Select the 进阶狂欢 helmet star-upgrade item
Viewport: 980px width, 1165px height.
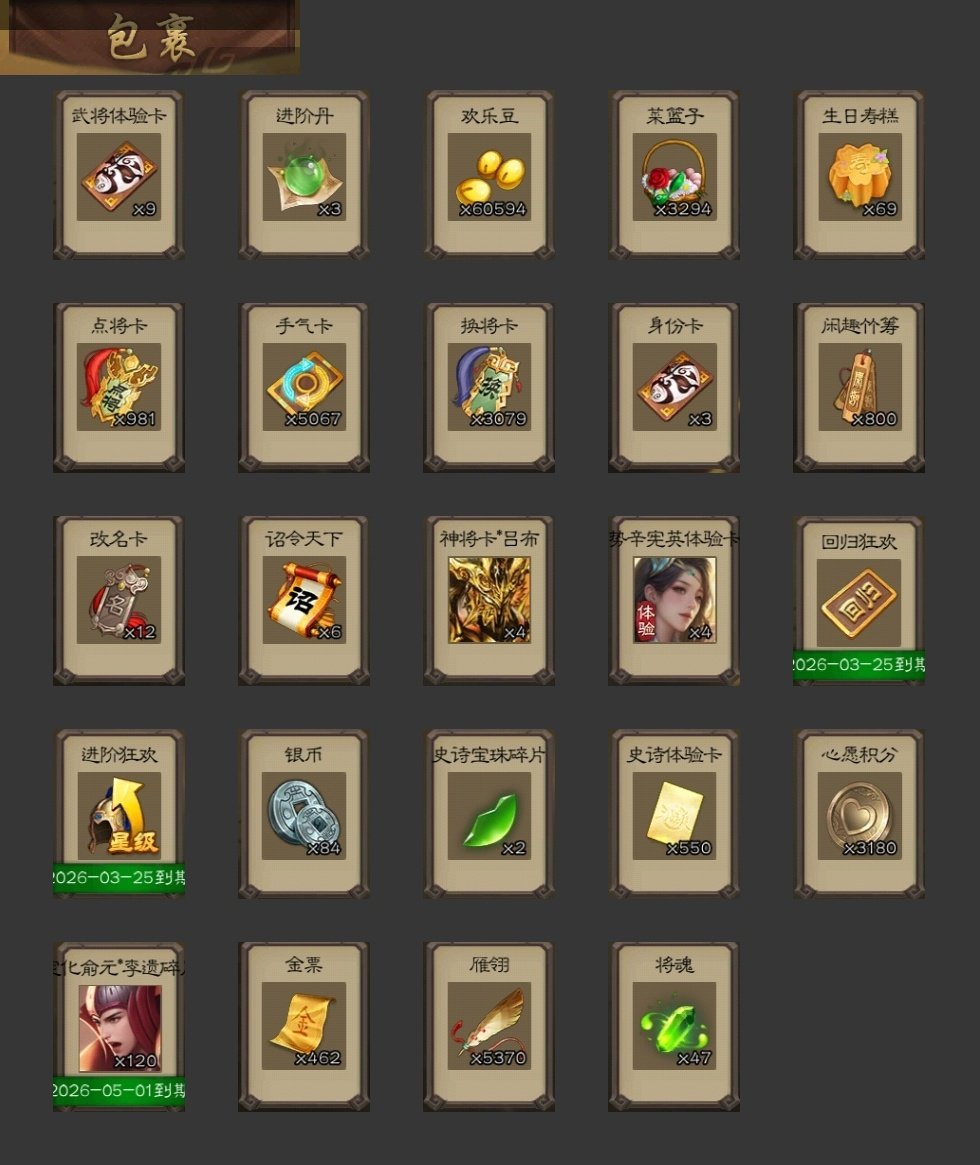(x=119, y=814)
